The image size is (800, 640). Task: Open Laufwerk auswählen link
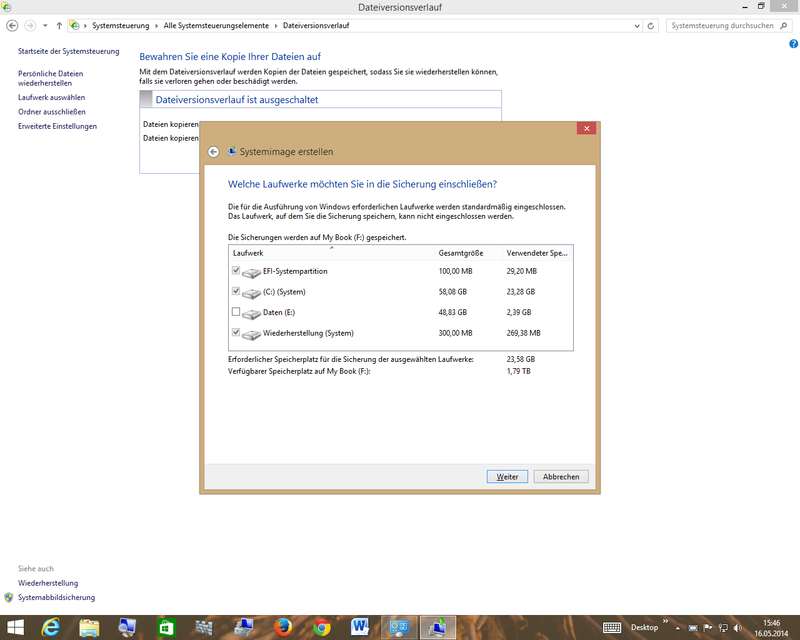(x=52, y=97)
